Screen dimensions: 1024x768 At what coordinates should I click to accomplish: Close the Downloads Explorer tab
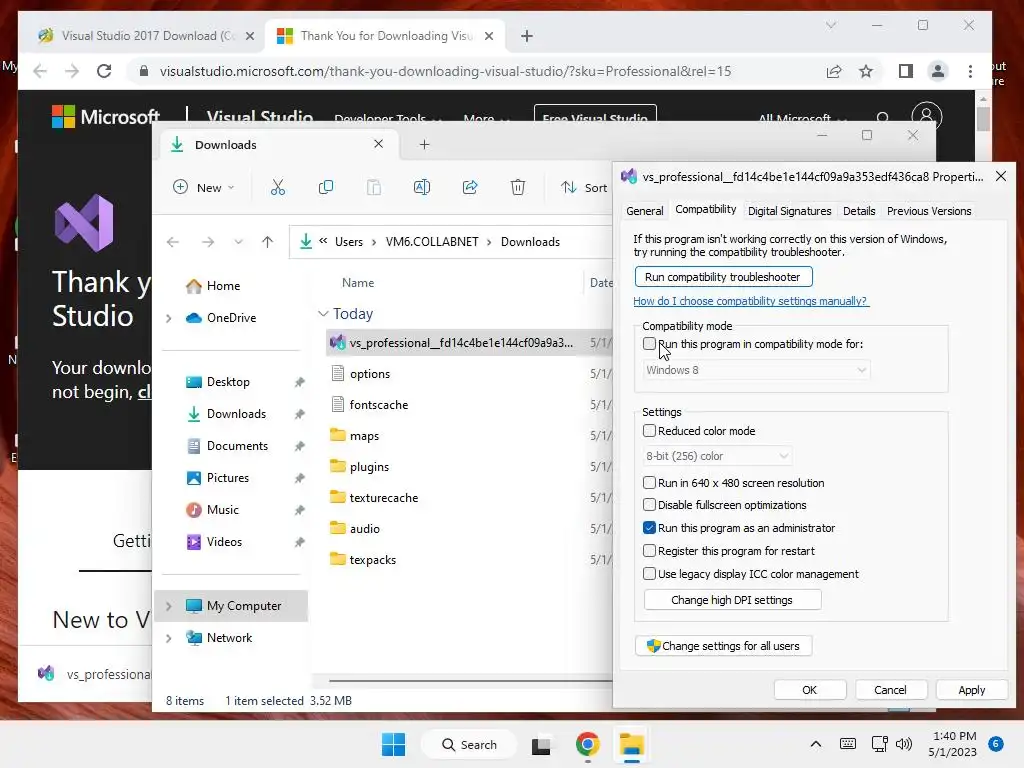click(378, 144)
